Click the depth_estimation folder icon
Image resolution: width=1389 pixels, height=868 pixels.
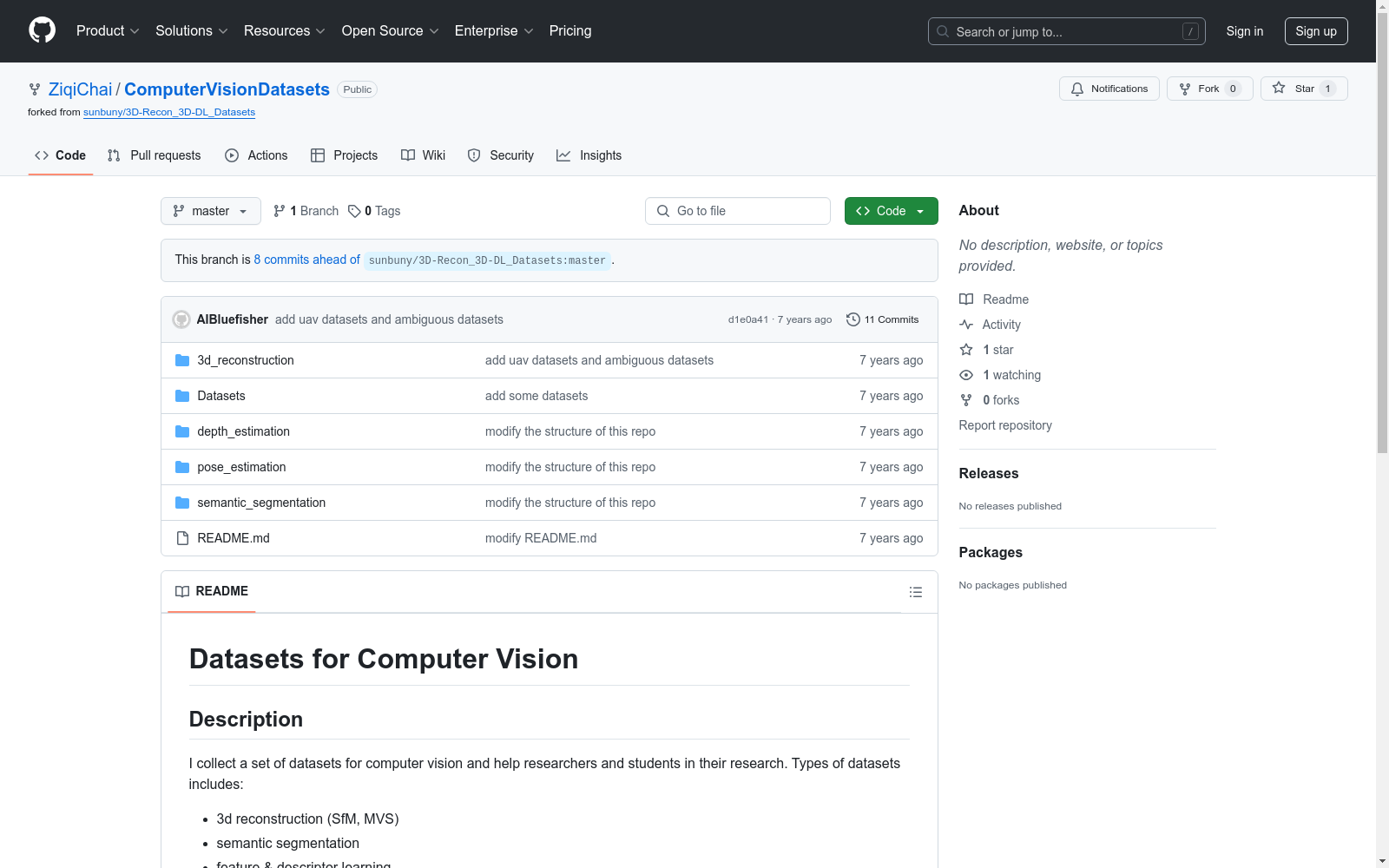pos(182,431)
